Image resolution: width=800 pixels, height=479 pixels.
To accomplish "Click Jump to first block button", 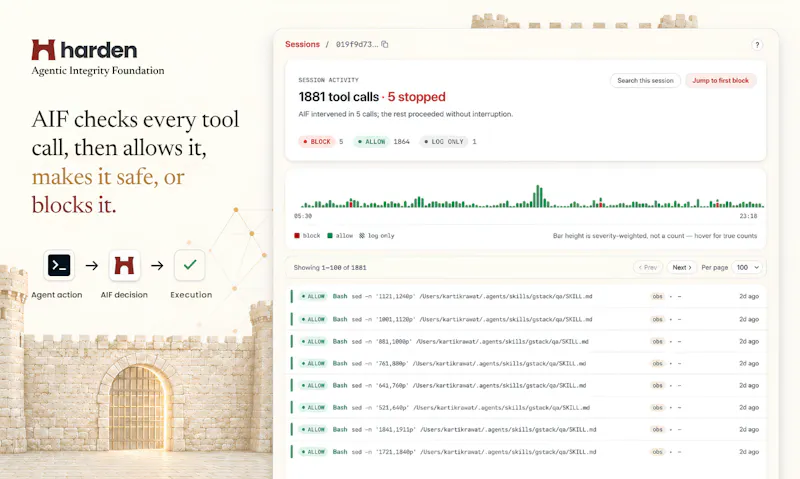I will point(720,81).
